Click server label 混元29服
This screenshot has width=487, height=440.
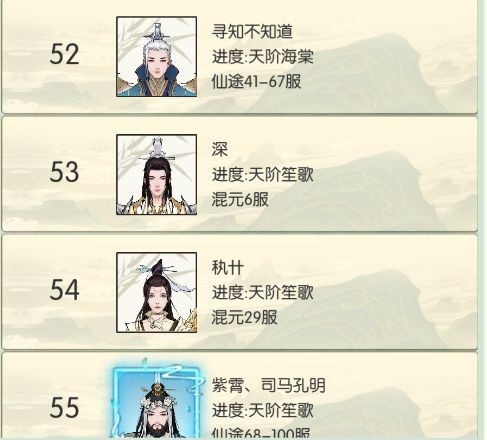(244, 317)
